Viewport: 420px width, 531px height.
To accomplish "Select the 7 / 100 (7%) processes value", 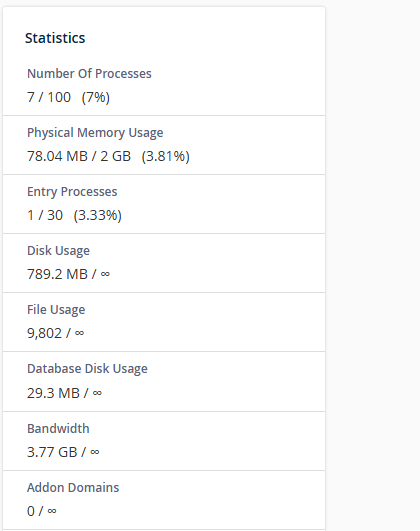I will tap(68, 97).
